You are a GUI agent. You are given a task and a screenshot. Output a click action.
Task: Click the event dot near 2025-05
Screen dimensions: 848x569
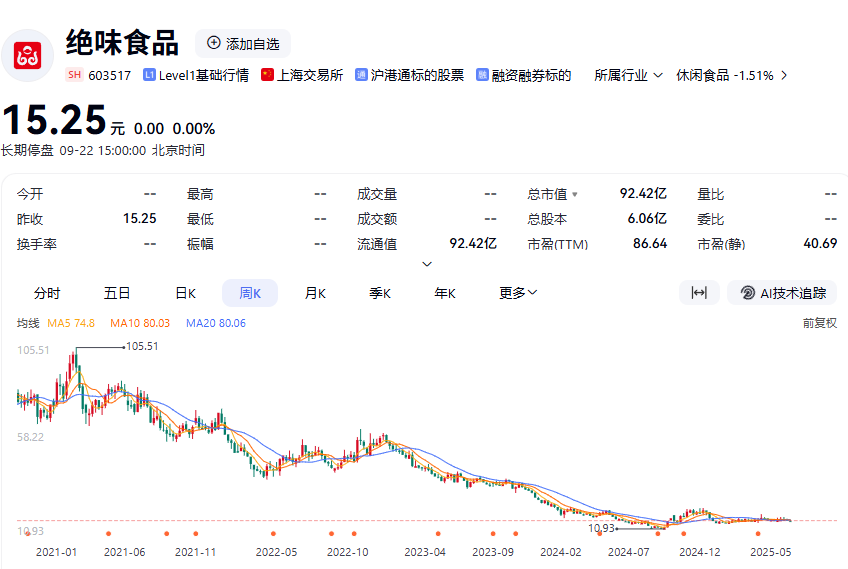pos(758,534)
